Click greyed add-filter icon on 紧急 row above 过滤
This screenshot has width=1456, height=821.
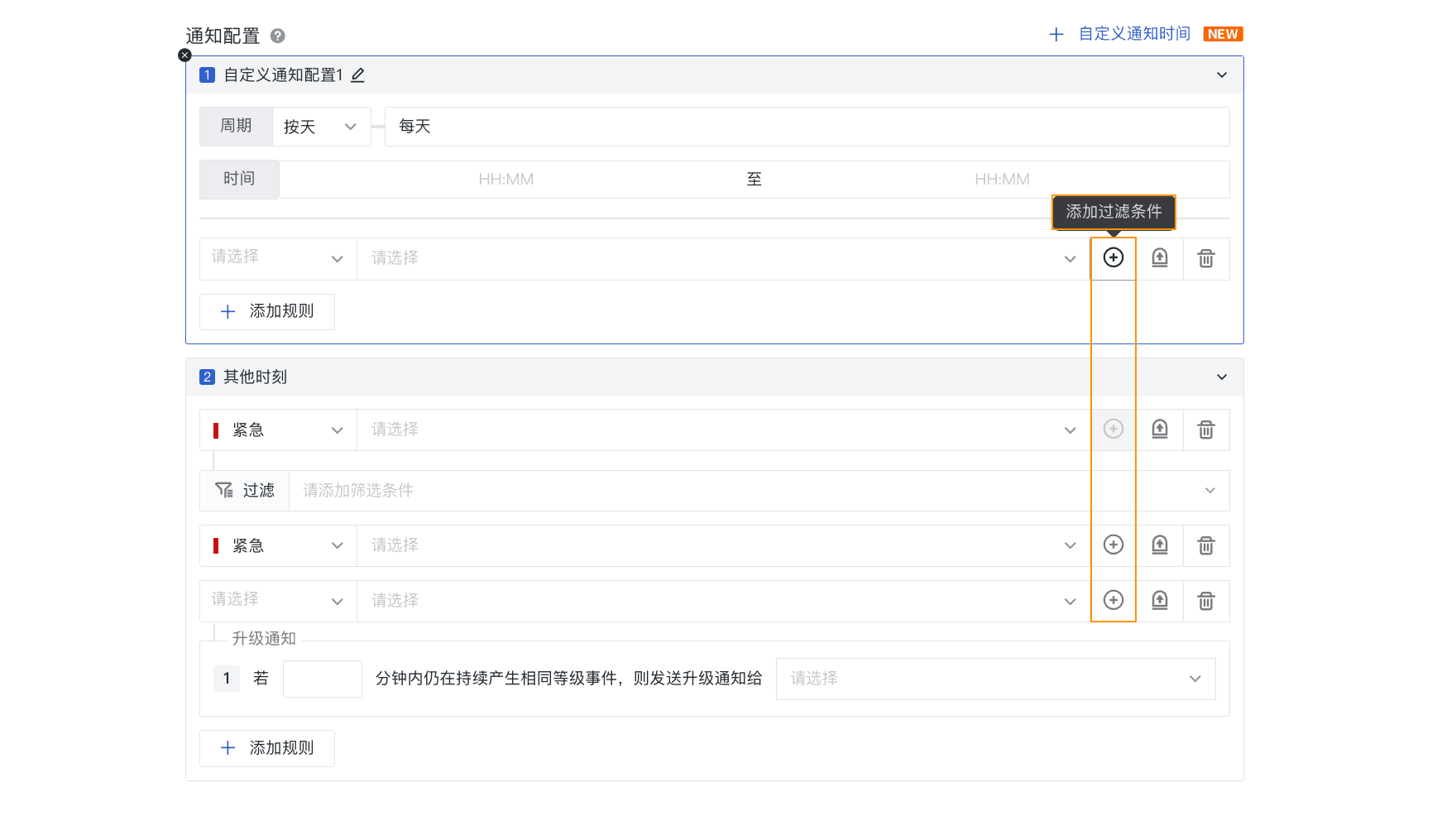1114,430
